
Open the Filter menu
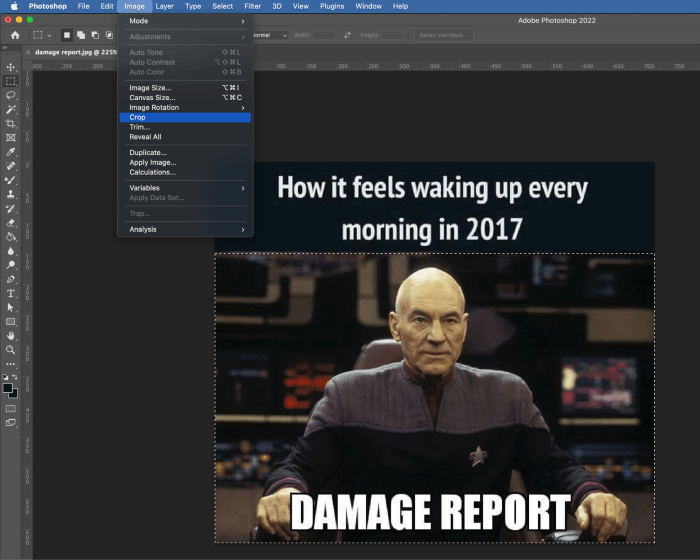(x=252, y=6)
